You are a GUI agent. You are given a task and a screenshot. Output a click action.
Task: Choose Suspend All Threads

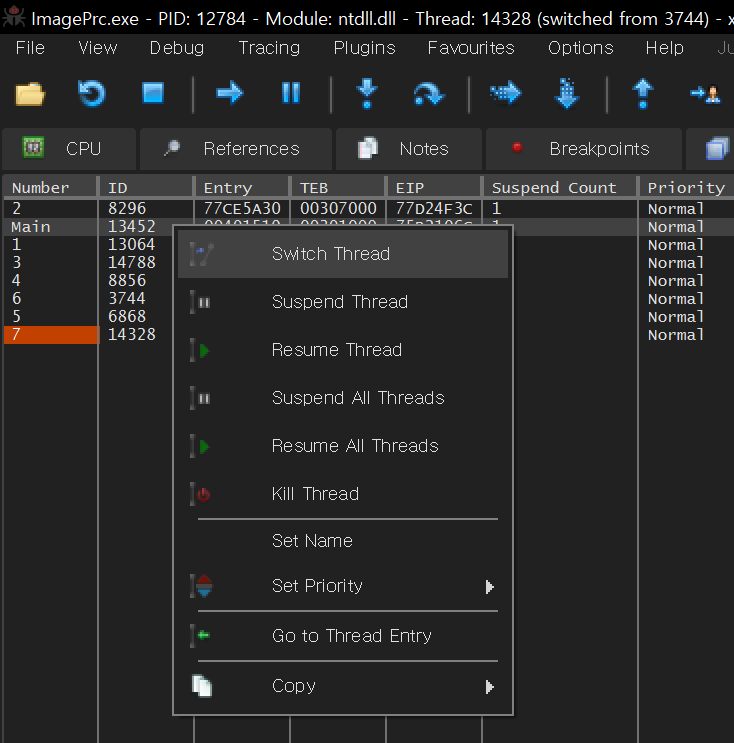(x=343, y=398)
